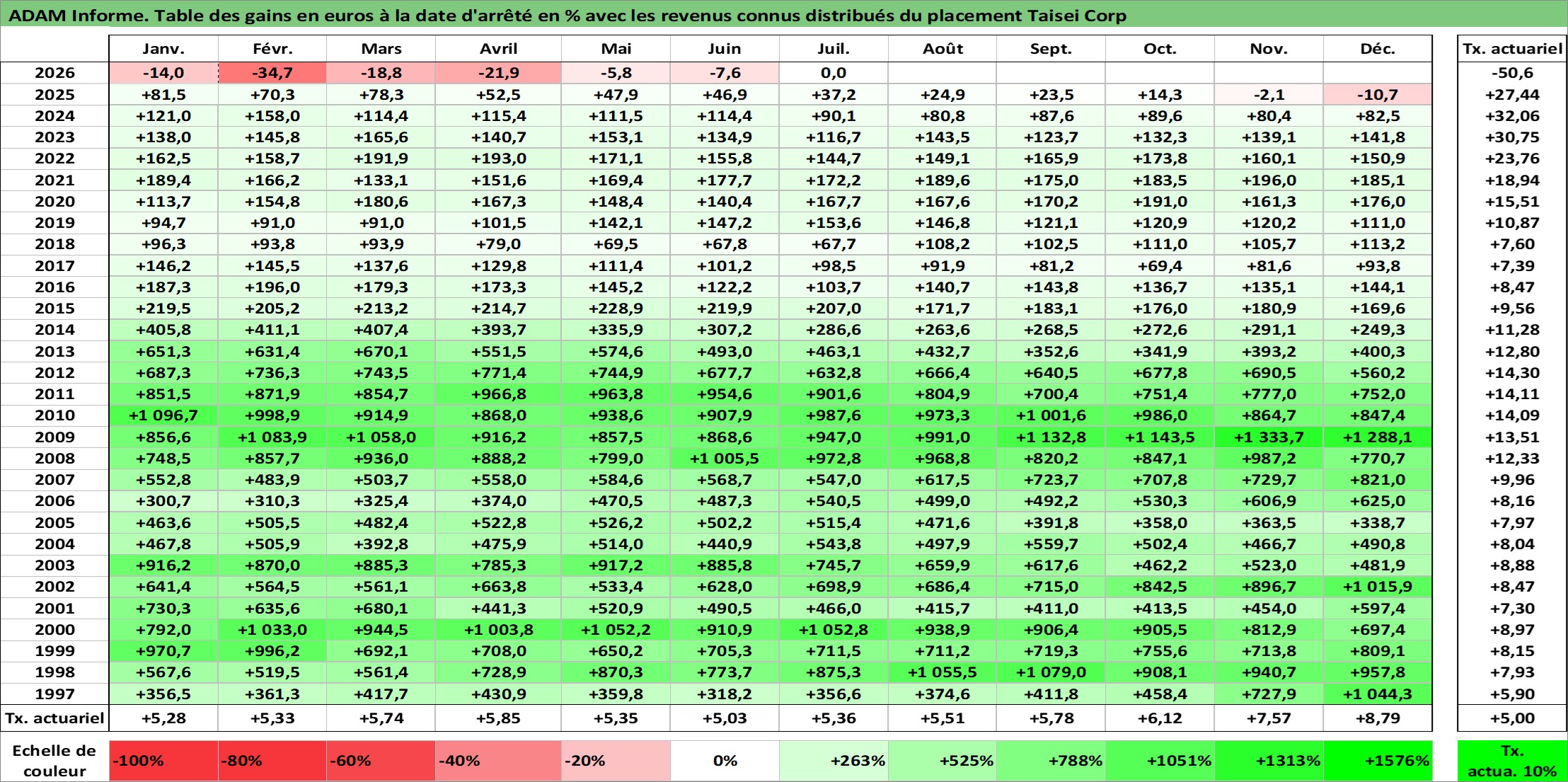Select the +1 288,1 cell for Déc. 2009

[x=1378, y=437]
